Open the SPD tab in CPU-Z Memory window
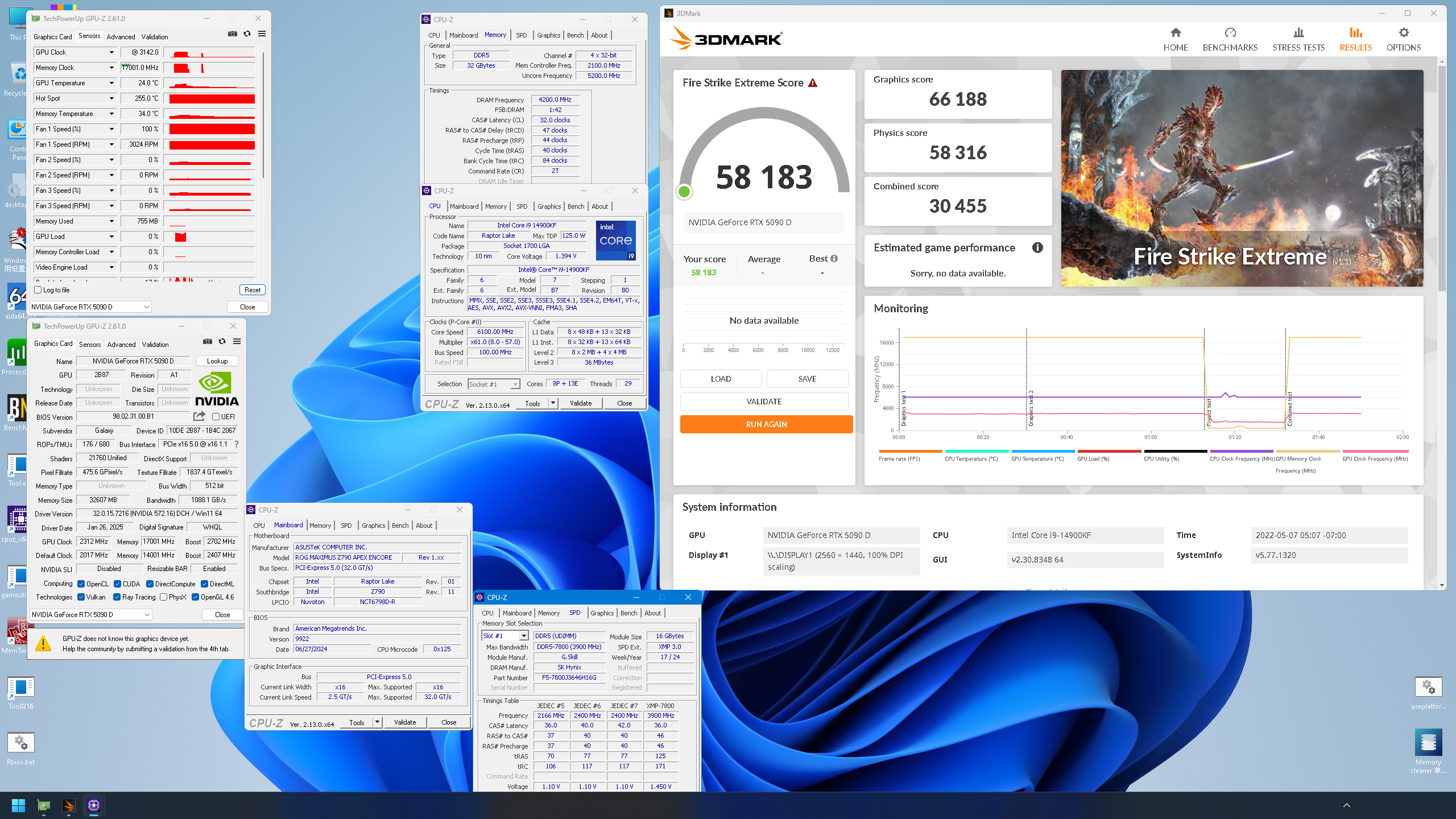 522,35
